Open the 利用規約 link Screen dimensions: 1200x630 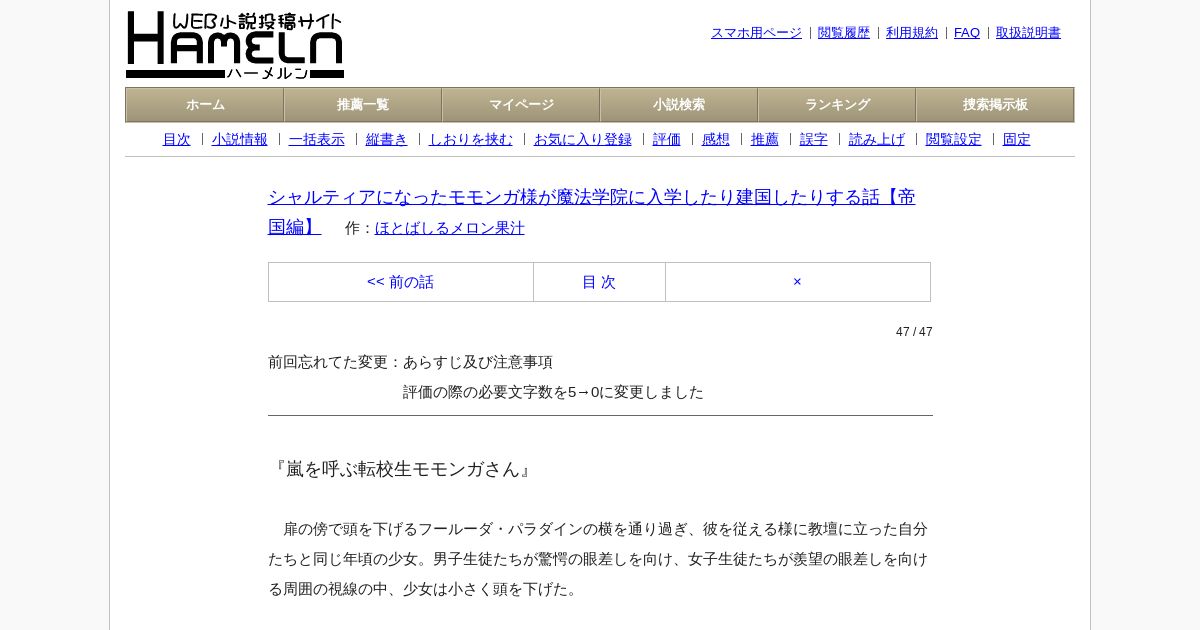pyautogui.click(x=912, y=33)
